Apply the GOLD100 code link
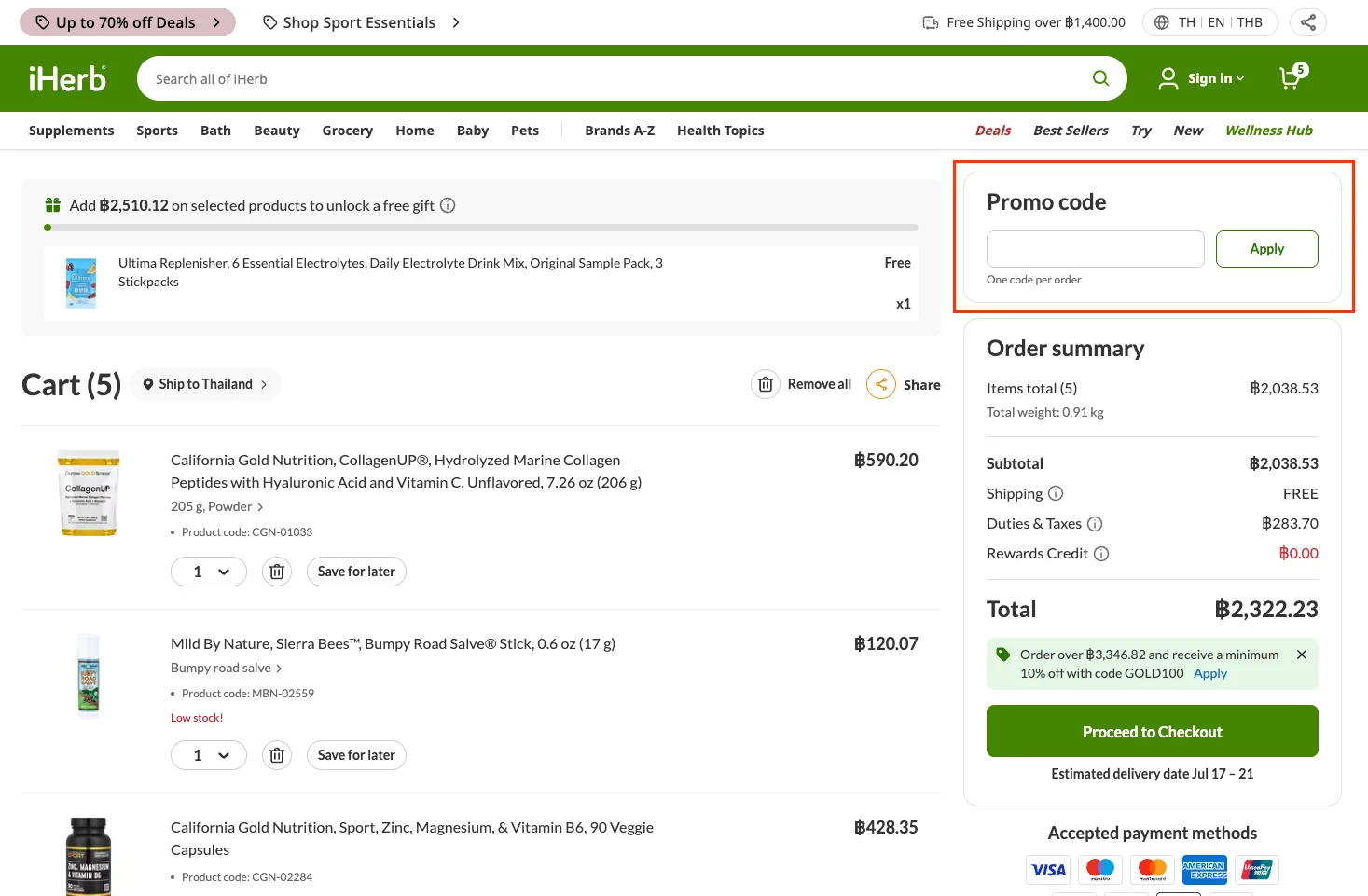 (x=1210, y=673)
